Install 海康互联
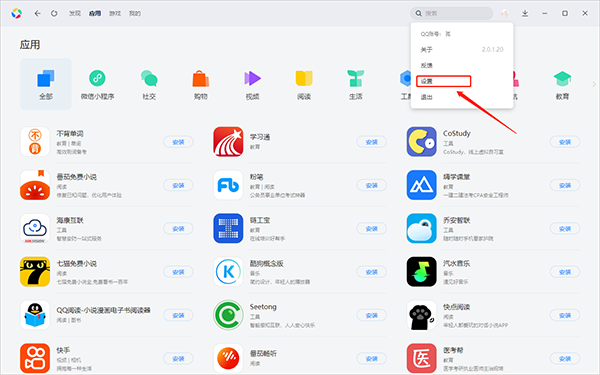The image size is (600, 375). click(178, 228)
